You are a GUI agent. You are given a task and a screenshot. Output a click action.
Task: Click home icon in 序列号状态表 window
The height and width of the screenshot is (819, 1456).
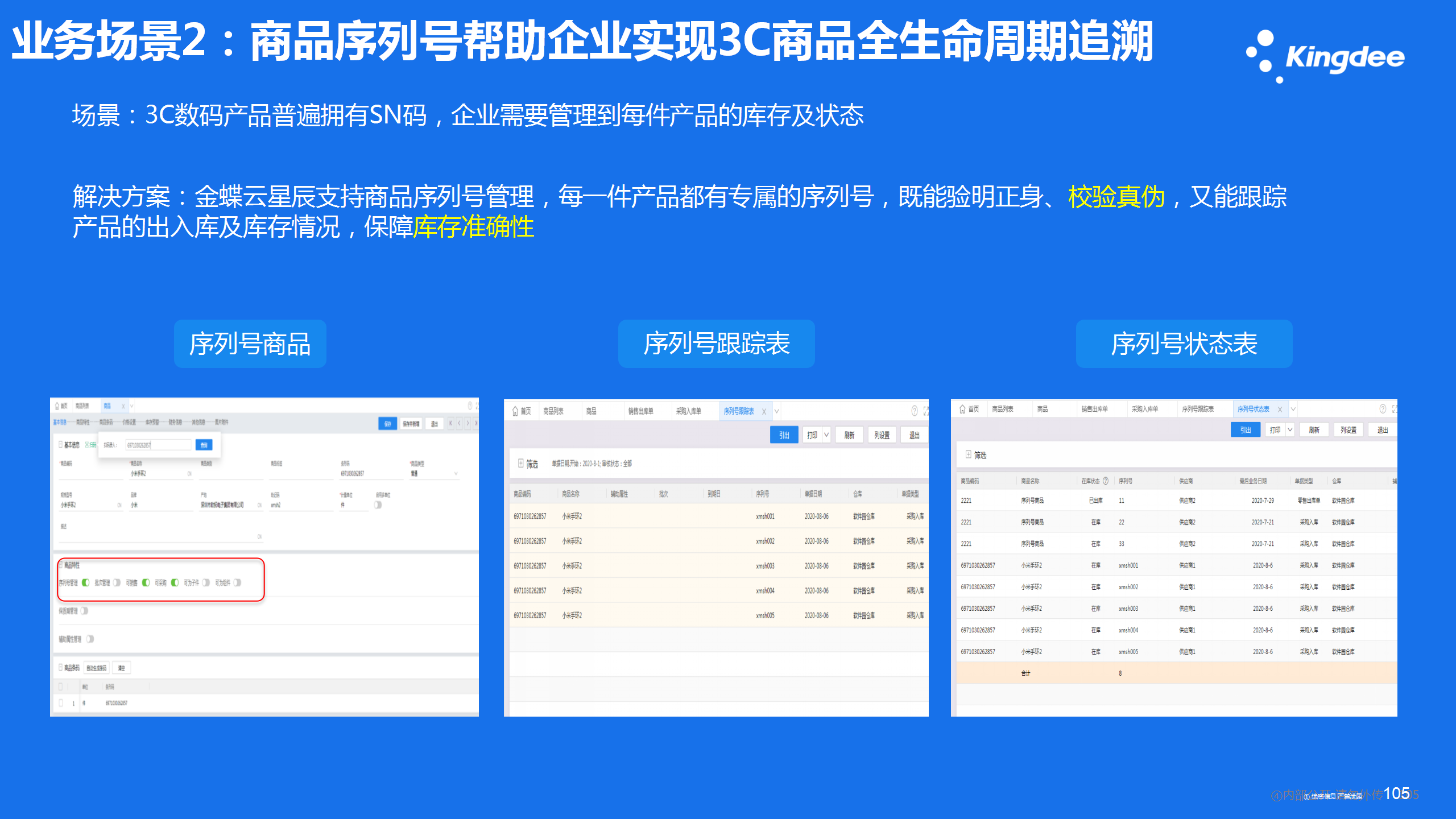962,409
